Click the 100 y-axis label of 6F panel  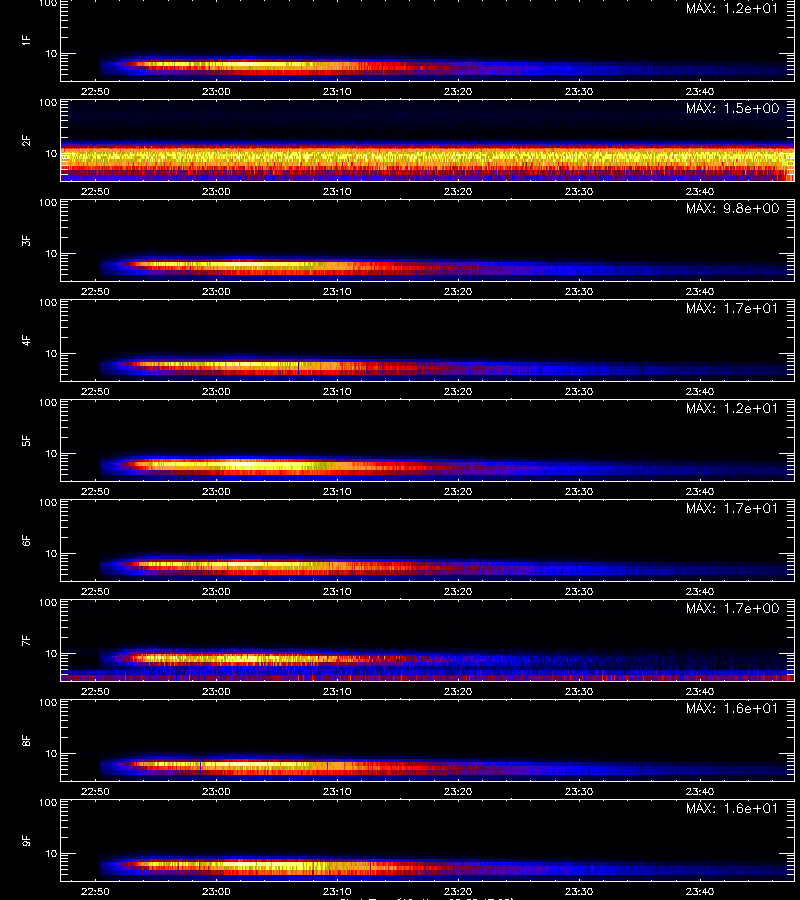pos(48,503)
